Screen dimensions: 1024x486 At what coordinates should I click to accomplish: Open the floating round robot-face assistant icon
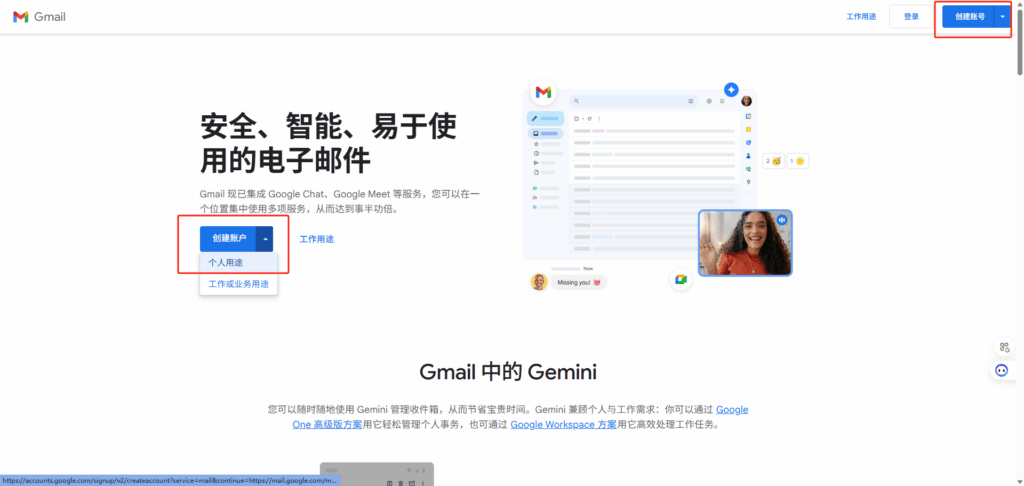1002,370
